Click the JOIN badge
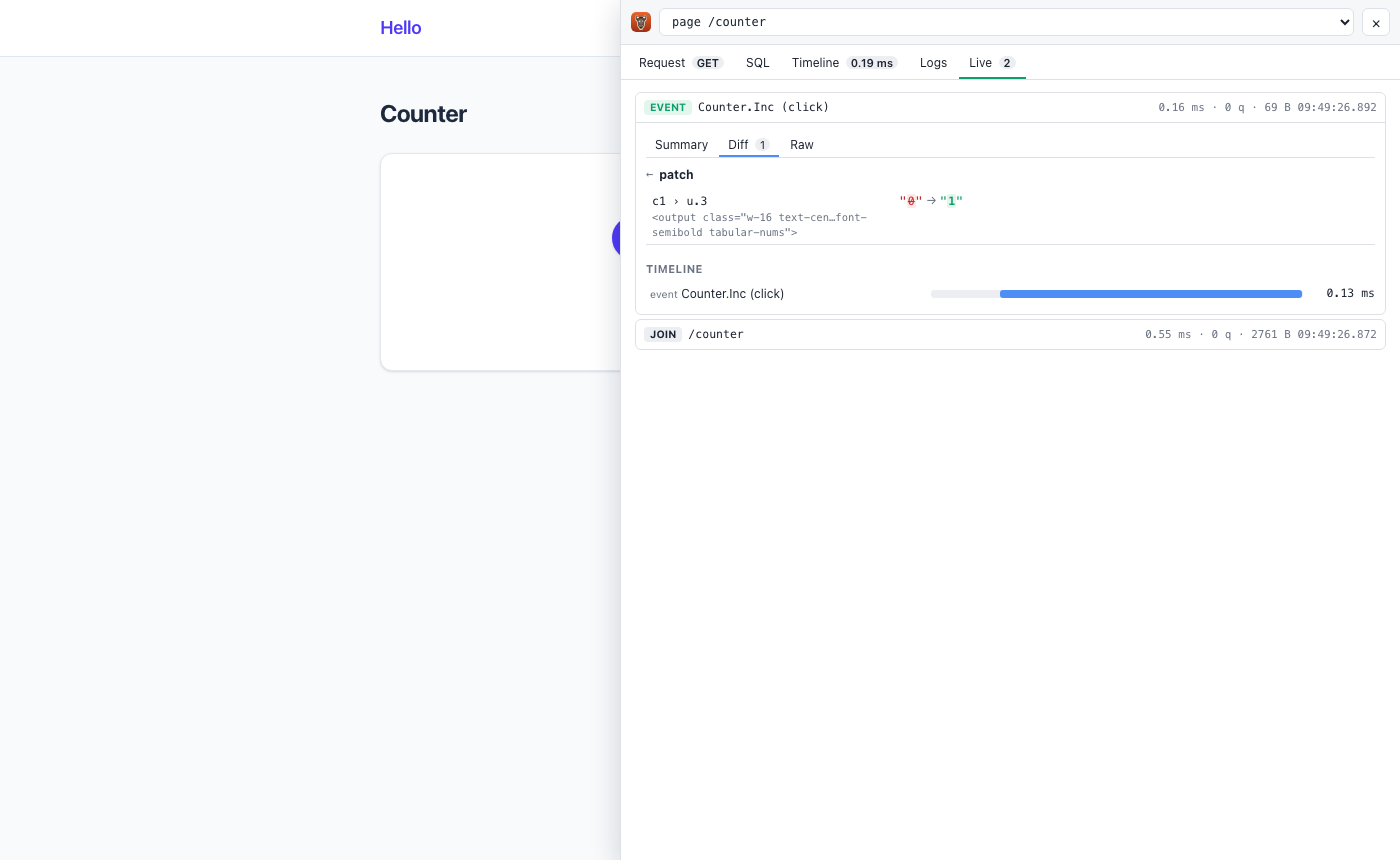This screenshot has width=1400, height=860. coord(663,334)
